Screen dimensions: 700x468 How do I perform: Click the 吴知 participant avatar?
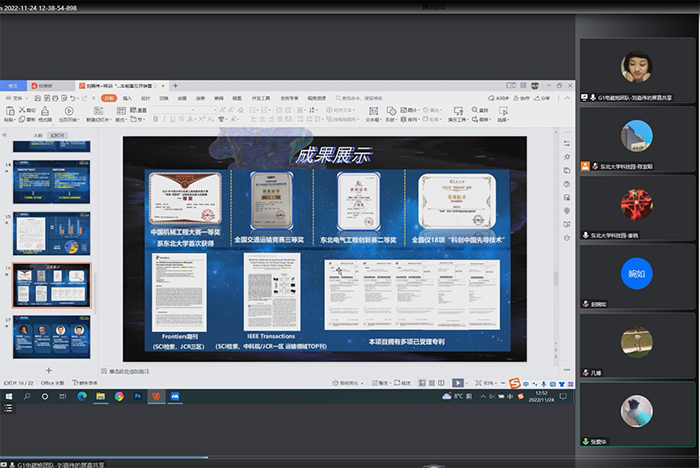pos(636,271)
